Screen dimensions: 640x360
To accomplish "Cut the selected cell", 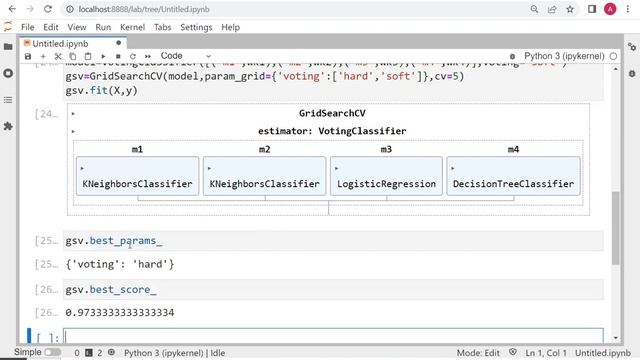I will pyautogui.click(x=58, y=56).
